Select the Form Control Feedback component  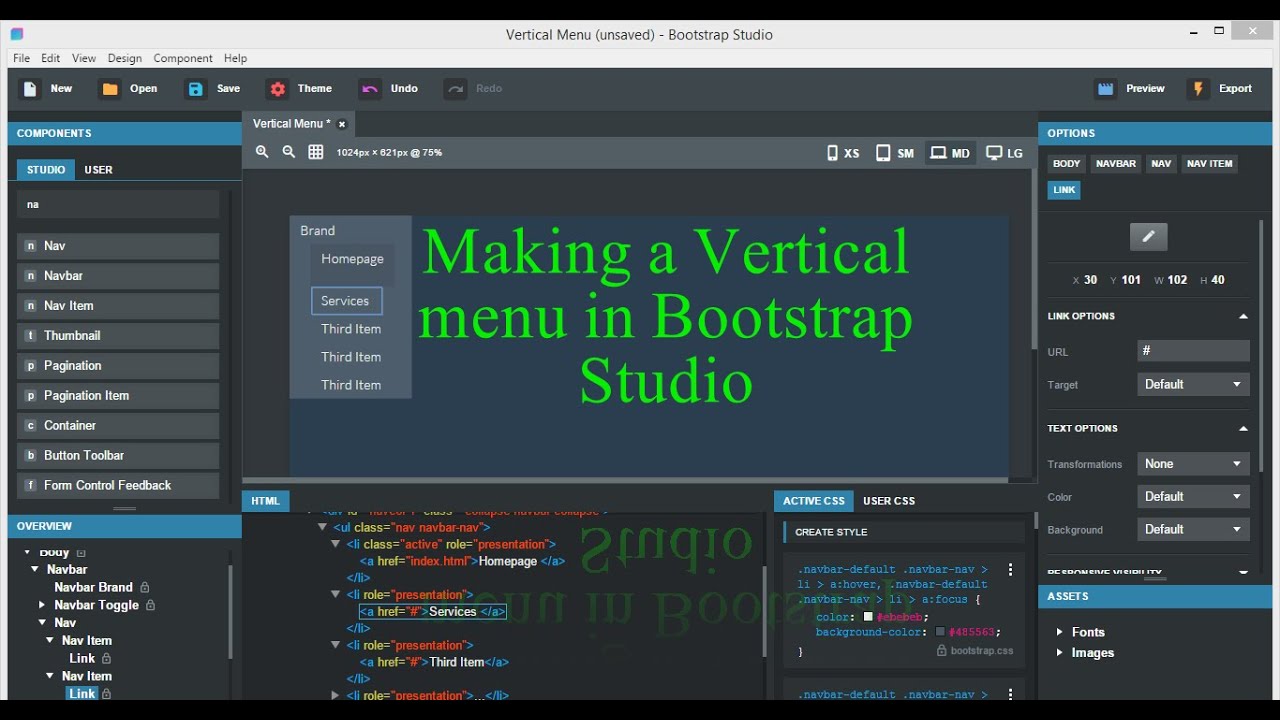pos(118,486)
